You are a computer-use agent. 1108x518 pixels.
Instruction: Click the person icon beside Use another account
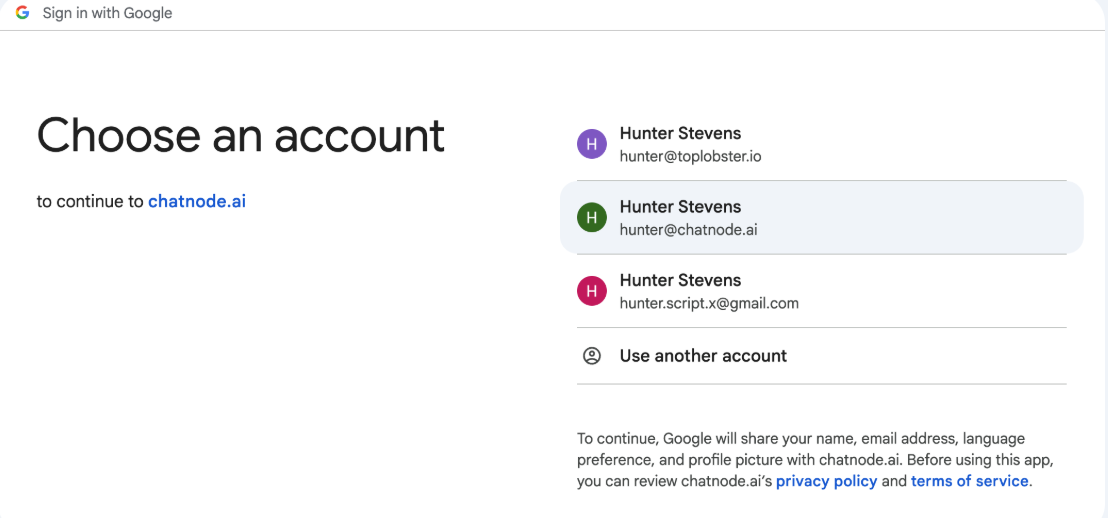pyautogui.click(x=591, y=355)
